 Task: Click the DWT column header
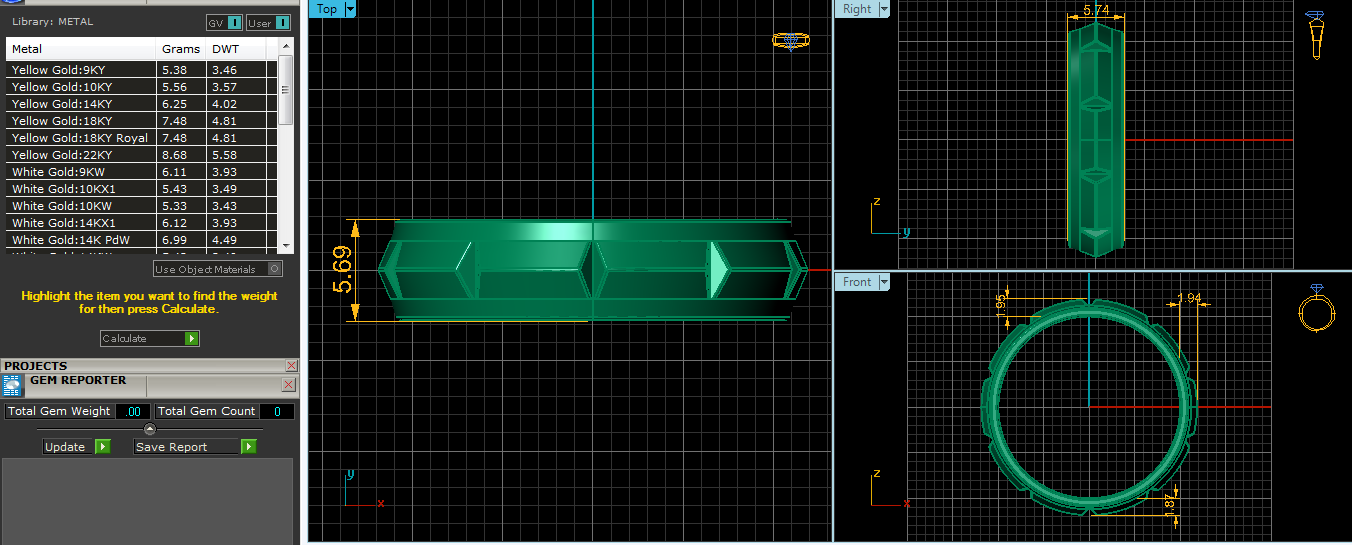pyautogui.click(x=226, y=49)
